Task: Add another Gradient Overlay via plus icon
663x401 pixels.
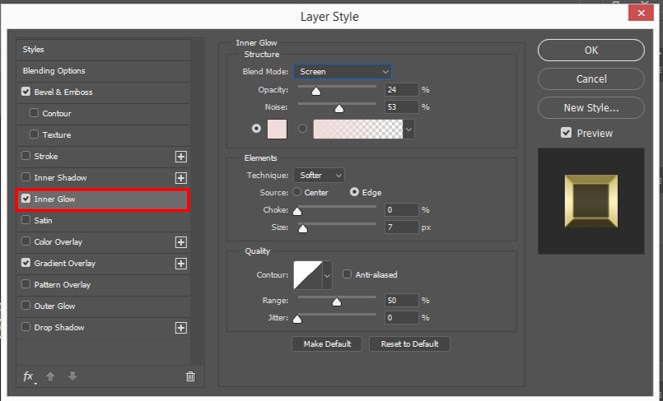Action: (181, 263)
